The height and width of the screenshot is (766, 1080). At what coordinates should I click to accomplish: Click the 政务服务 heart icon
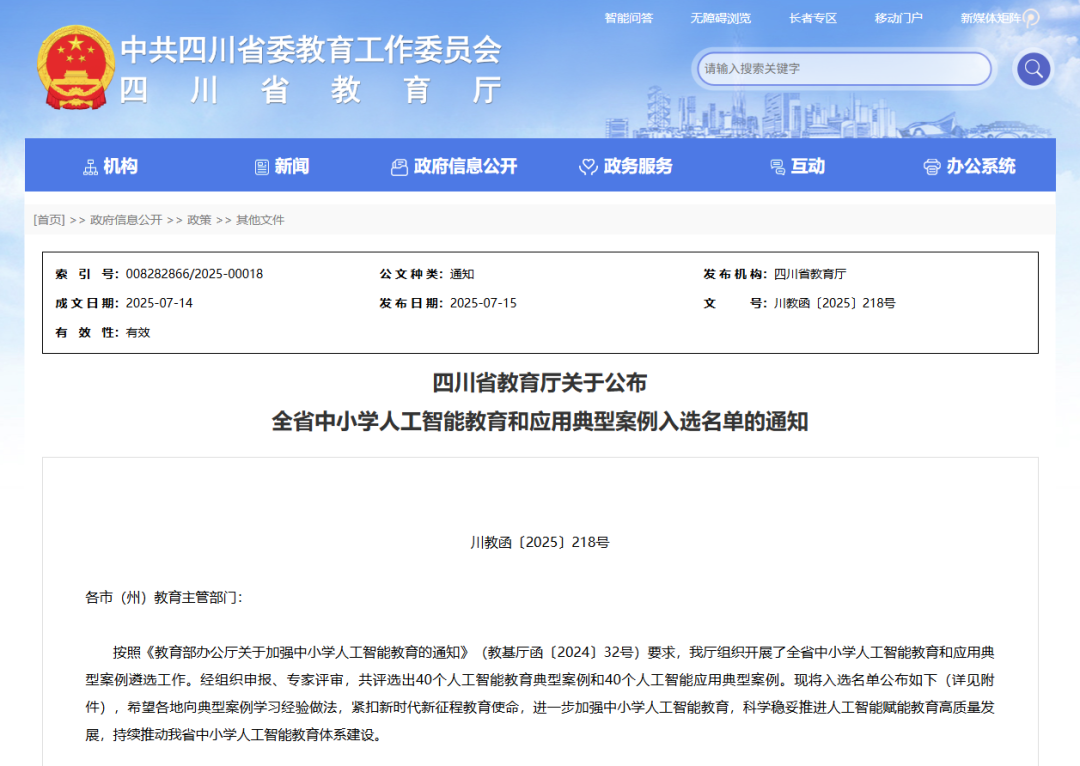point(588,167)
